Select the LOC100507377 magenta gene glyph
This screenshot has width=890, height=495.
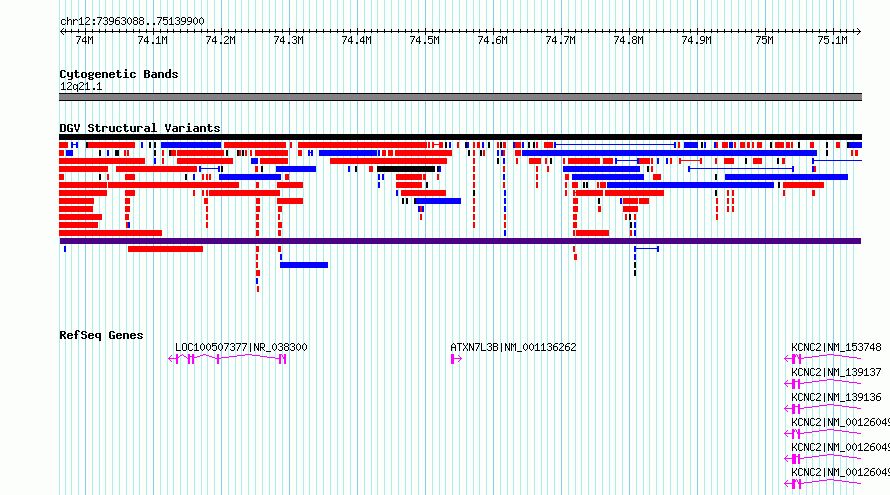[227, 359]
